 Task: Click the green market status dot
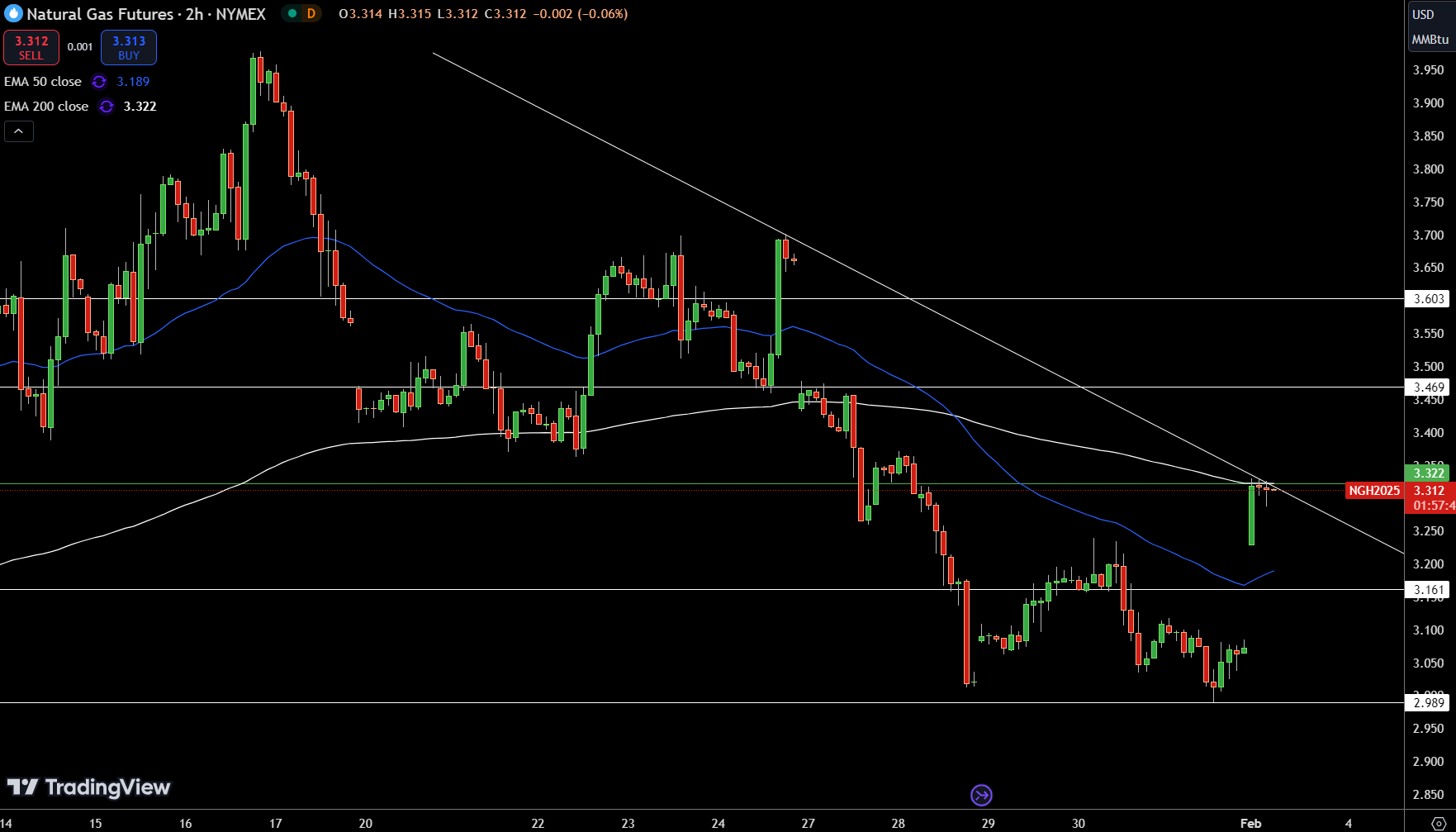(292, 13)
